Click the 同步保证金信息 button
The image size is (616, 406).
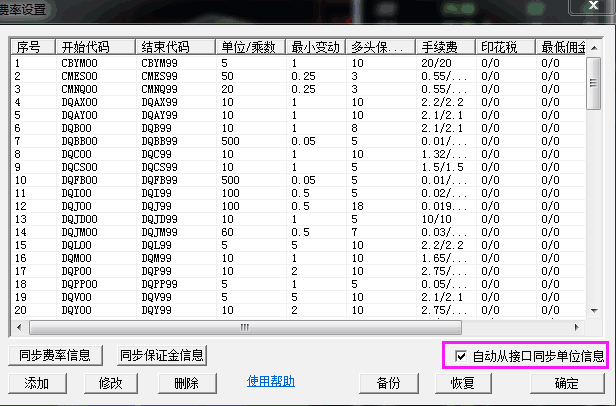pyautogui.click(x=162, y=355)
